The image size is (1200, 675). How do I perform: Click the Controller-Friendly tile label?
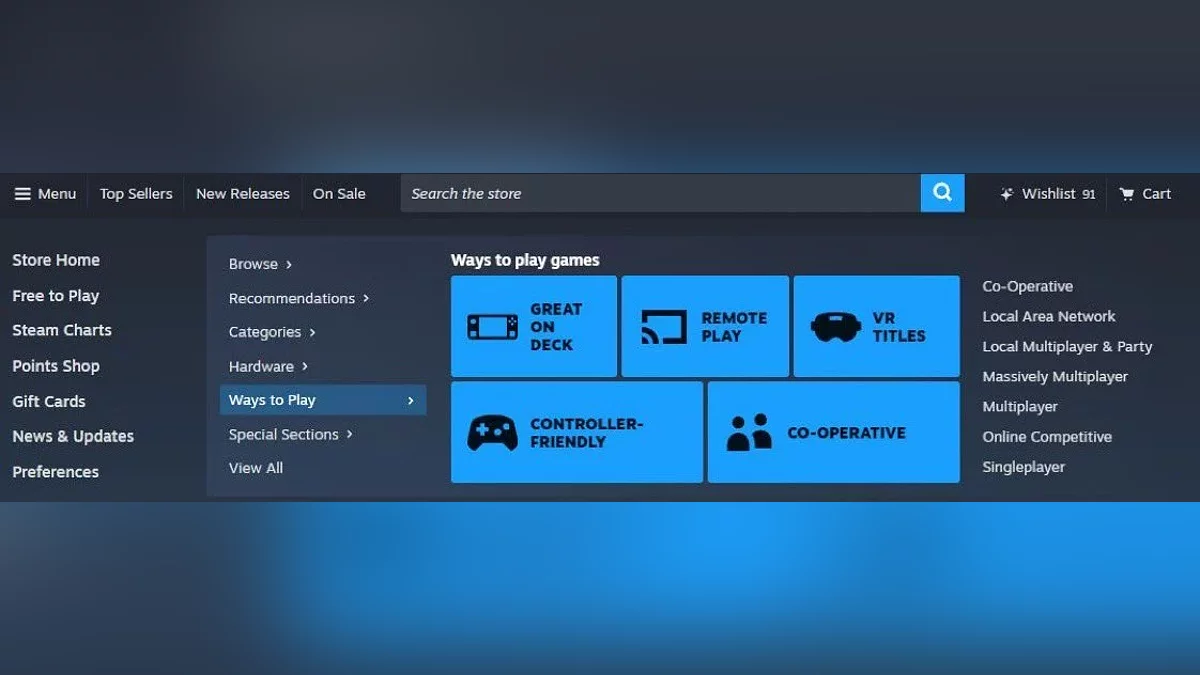pos(586,433)
